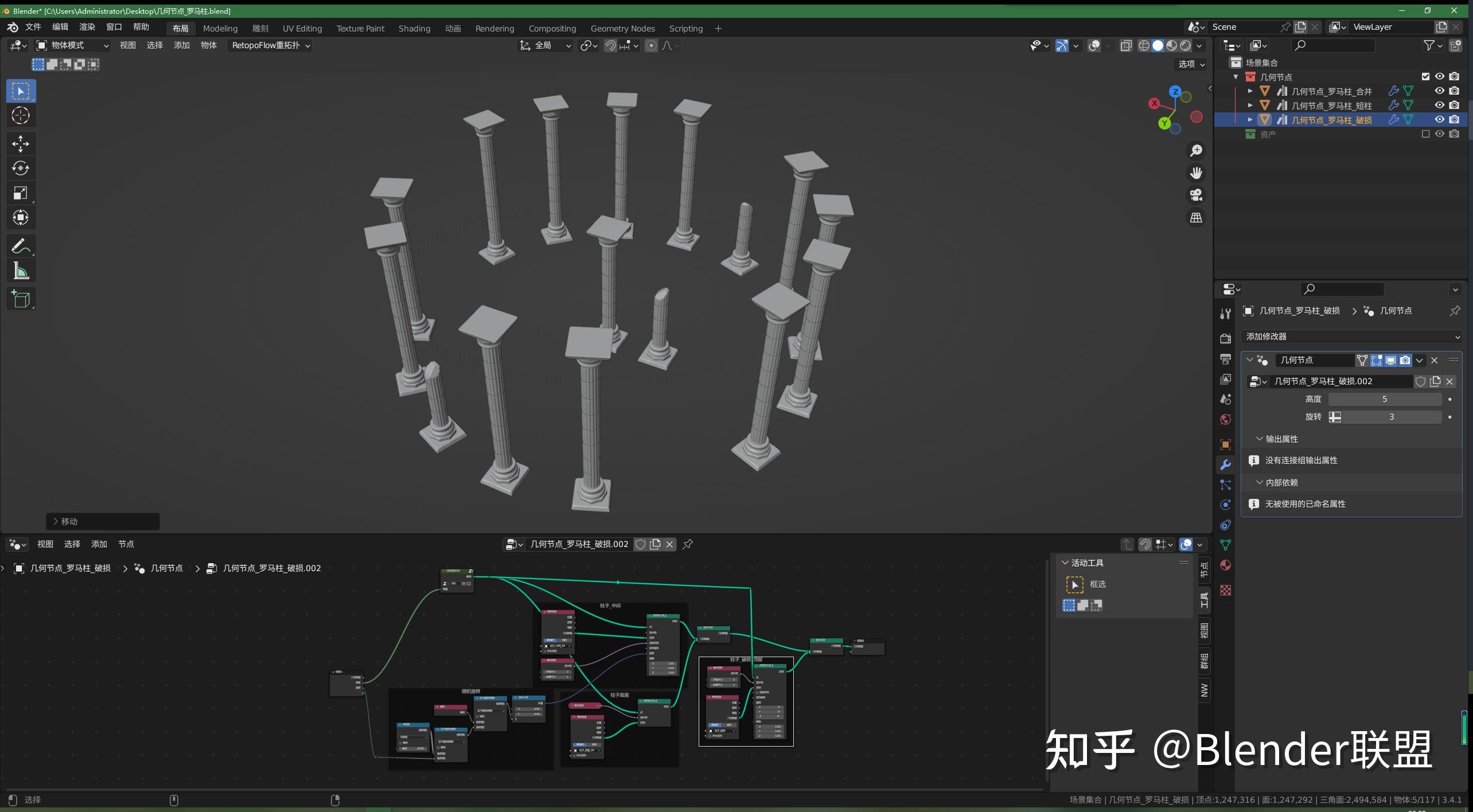Hide 几何节点_罗马柱_合并 in viewport
1473x812 pixels.
1440,91
